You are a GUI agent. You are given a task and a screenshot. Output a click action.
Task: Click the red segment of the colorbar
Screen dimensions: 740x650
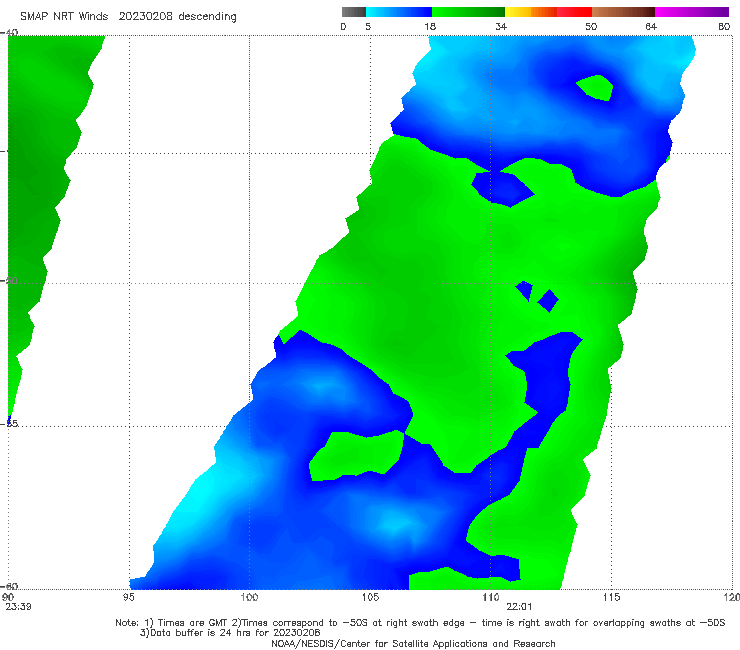574,12
